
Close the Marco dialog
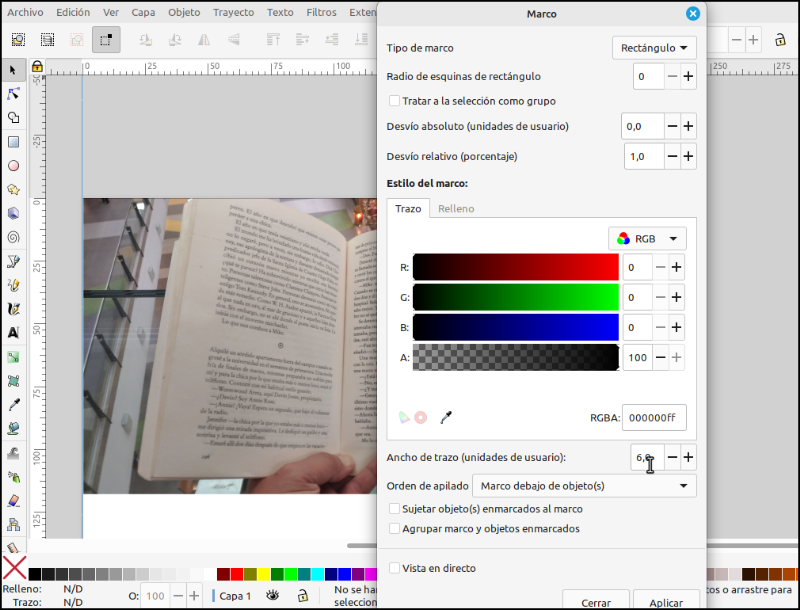point(692,14)
